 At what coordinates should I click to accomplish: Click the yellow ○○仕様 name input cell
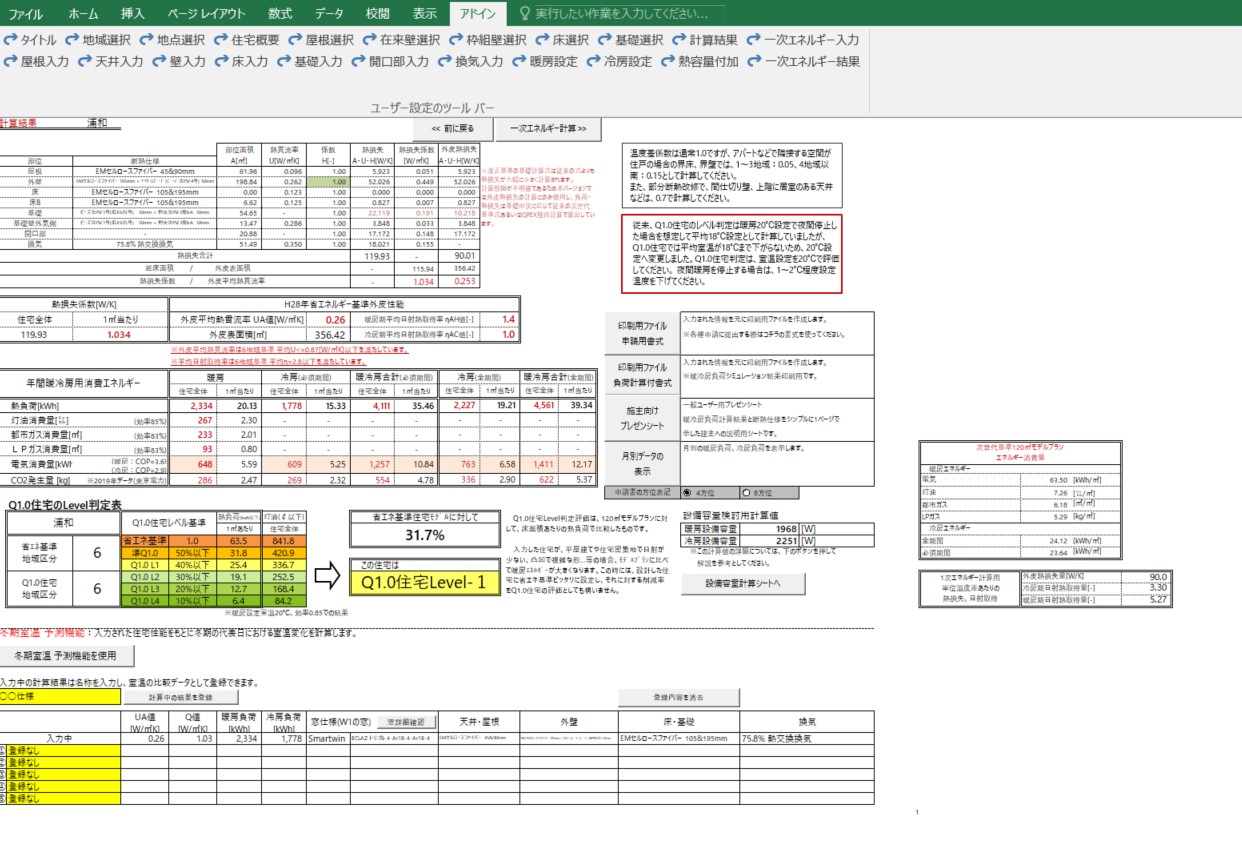point(60,696)
